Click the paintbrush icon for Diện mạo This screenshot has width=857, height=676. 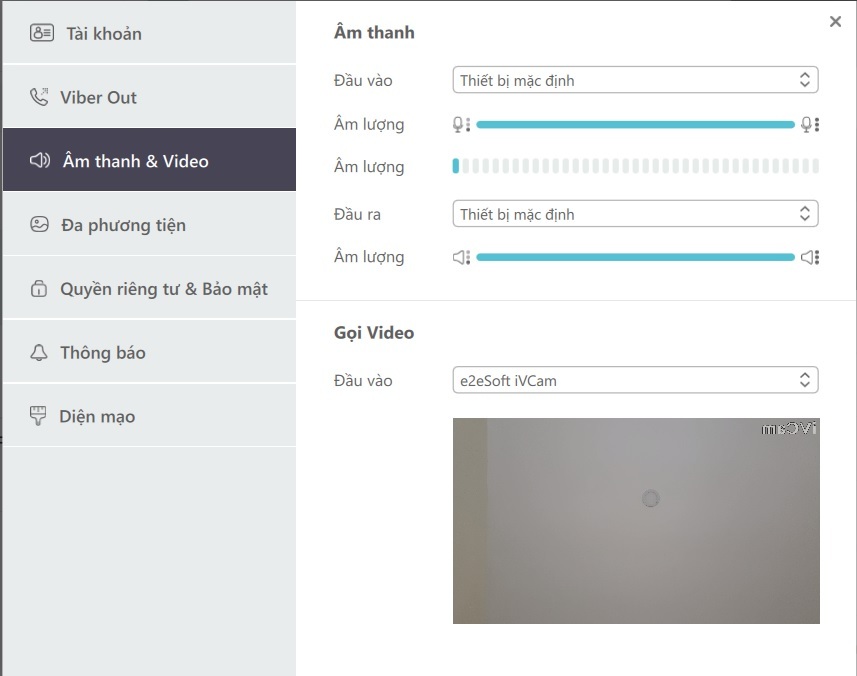(40, 417)
